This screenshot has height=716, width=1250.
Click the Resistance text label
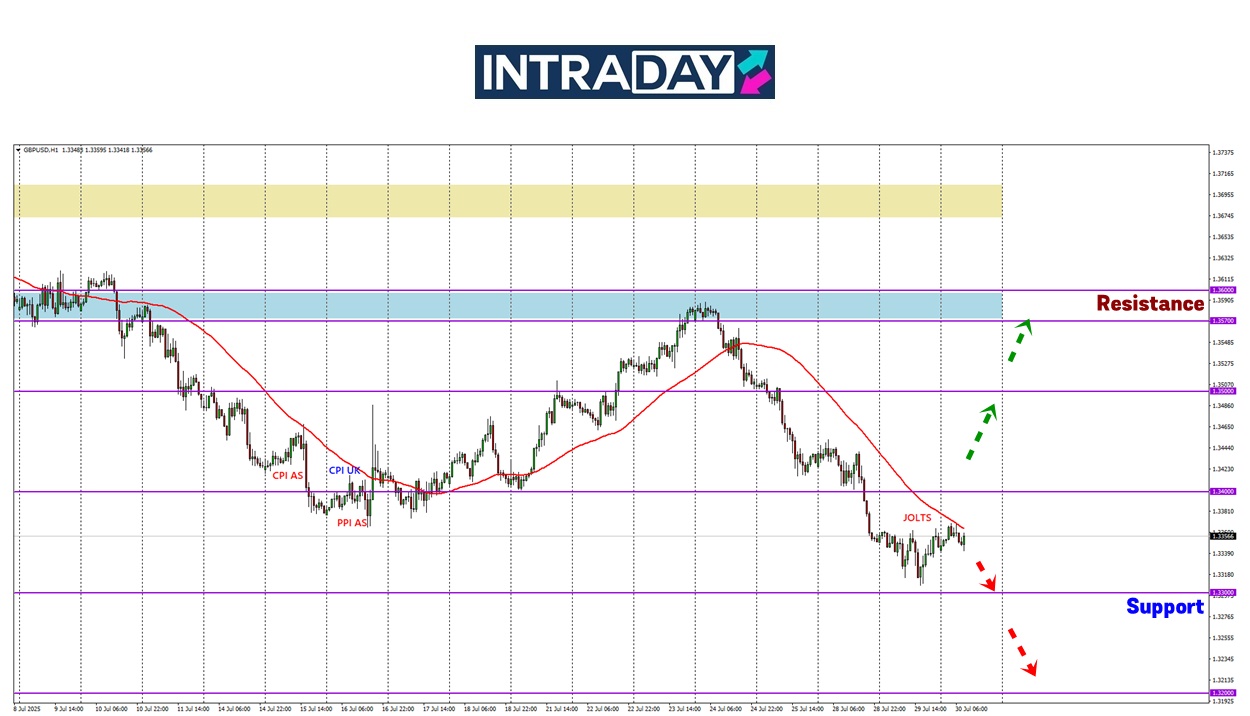click(x=1149, y=304)
